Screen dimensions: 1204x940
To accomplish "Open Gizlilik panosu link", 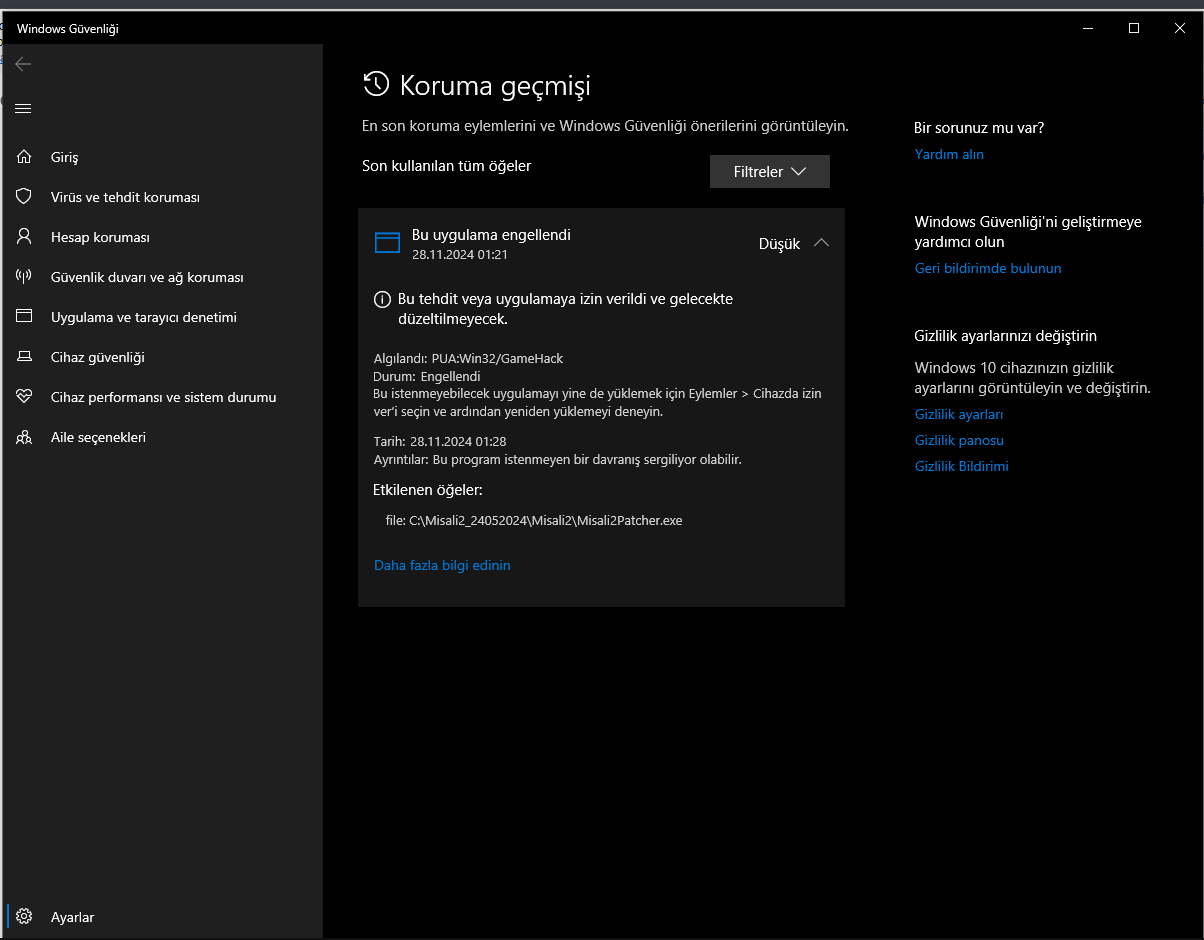I will (959, 440).
